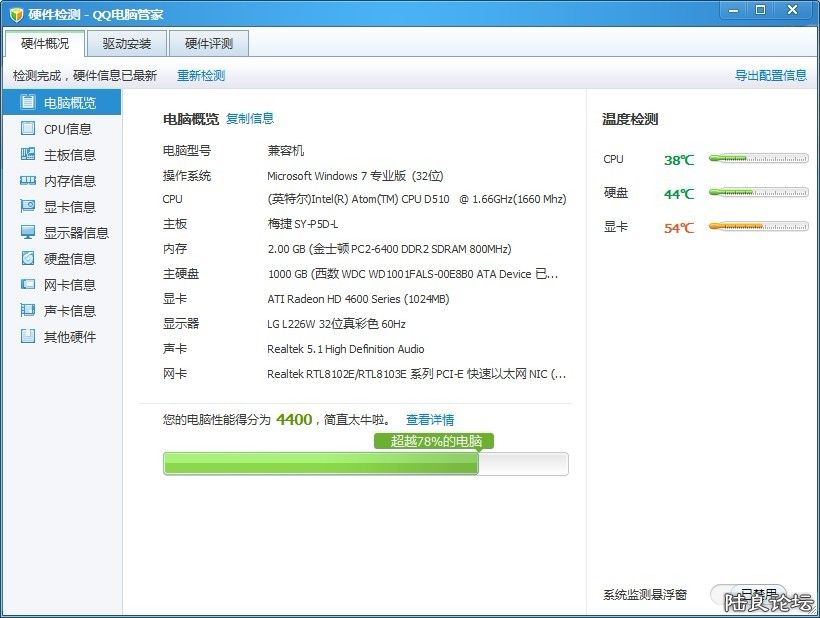Click the 导出配置信息 link

[x=770, y=76]
